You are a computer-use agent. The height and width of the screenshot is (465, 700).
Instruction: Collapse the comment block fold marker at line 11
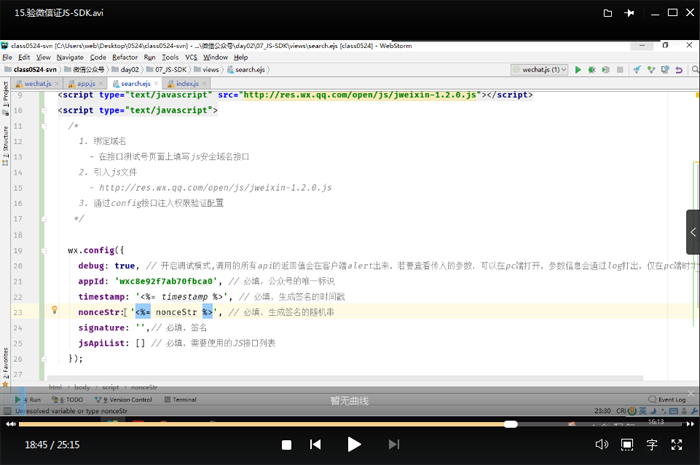[x=44, y=126]
